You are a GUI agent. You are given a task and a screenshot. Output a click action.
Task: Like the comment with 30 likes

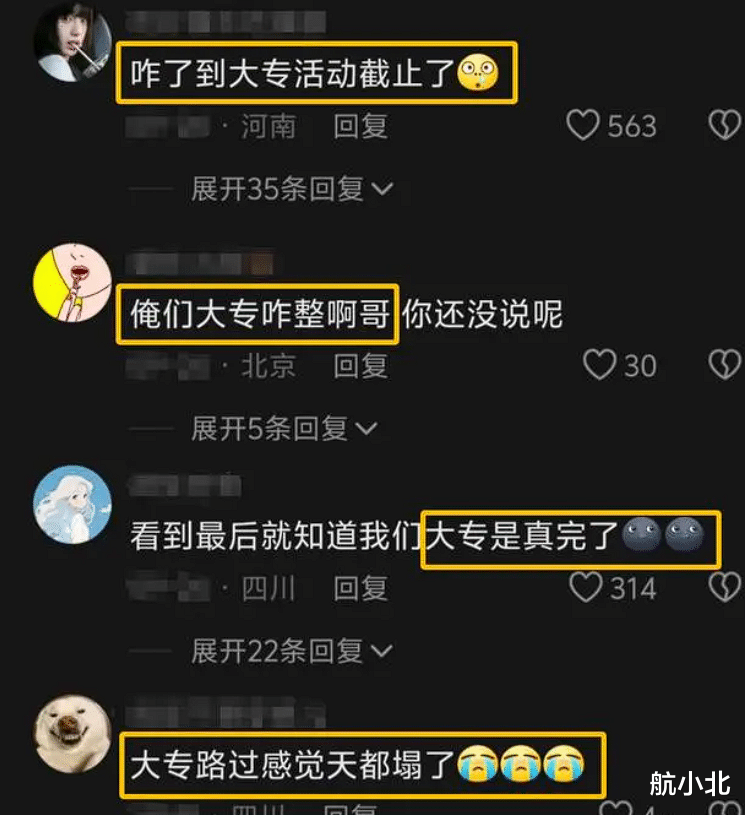599,364
